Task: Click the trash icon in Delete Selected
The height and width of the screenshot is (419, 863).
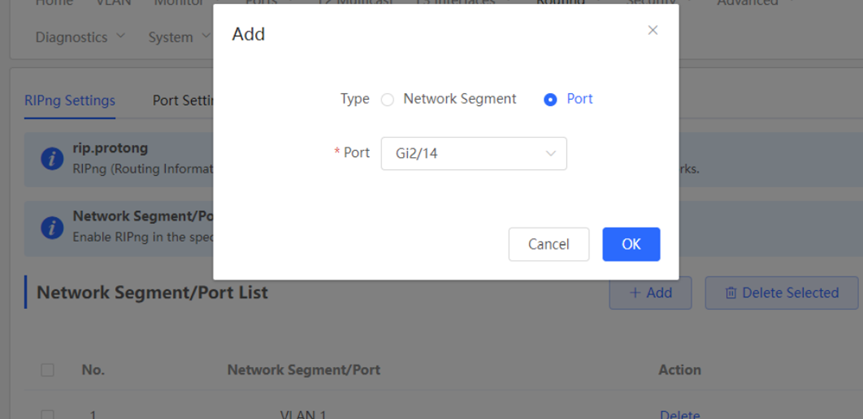Action: [731, 293]
